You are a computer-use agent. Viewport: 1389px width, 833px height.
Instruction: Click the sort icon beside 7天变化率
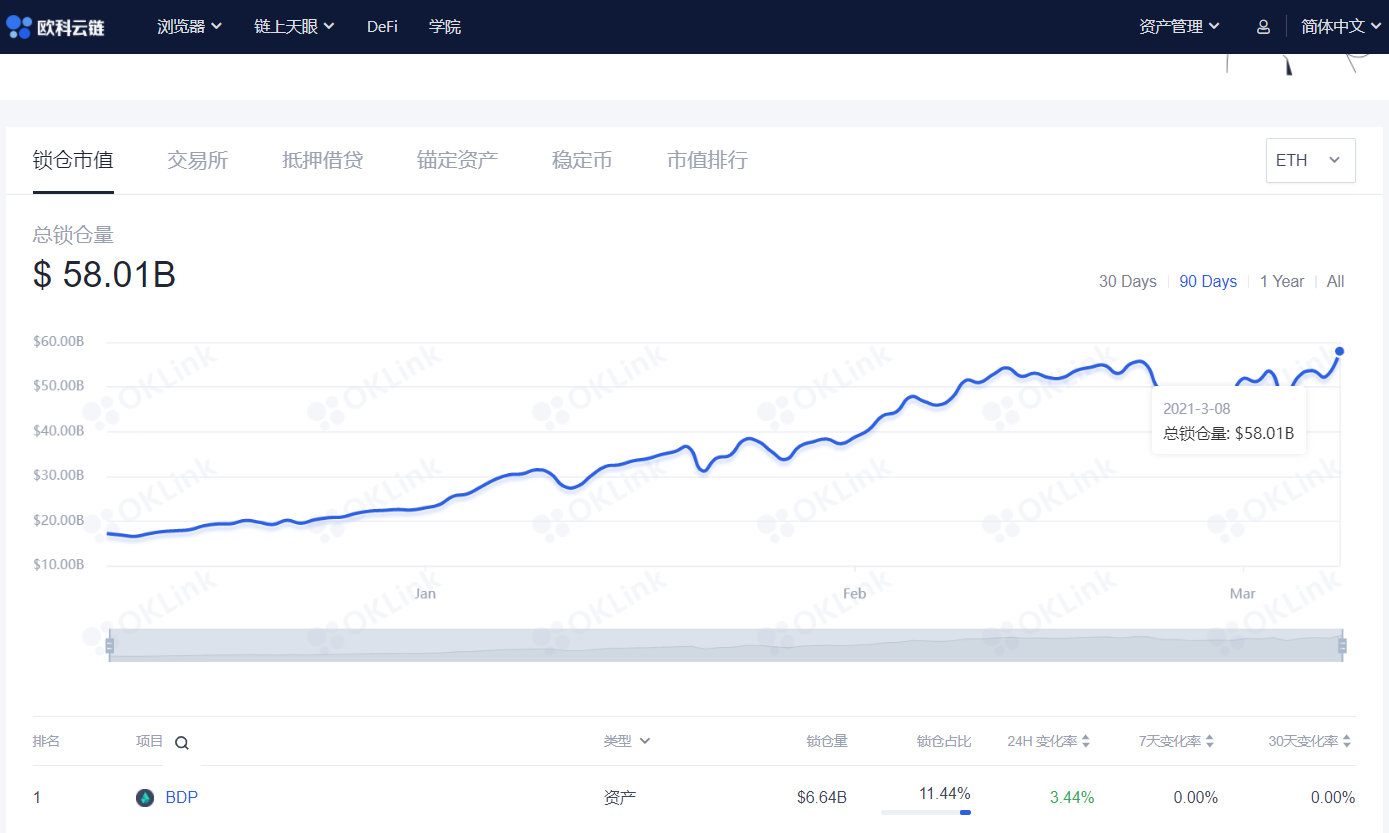pyautogui.click(x=1210, y=742)
